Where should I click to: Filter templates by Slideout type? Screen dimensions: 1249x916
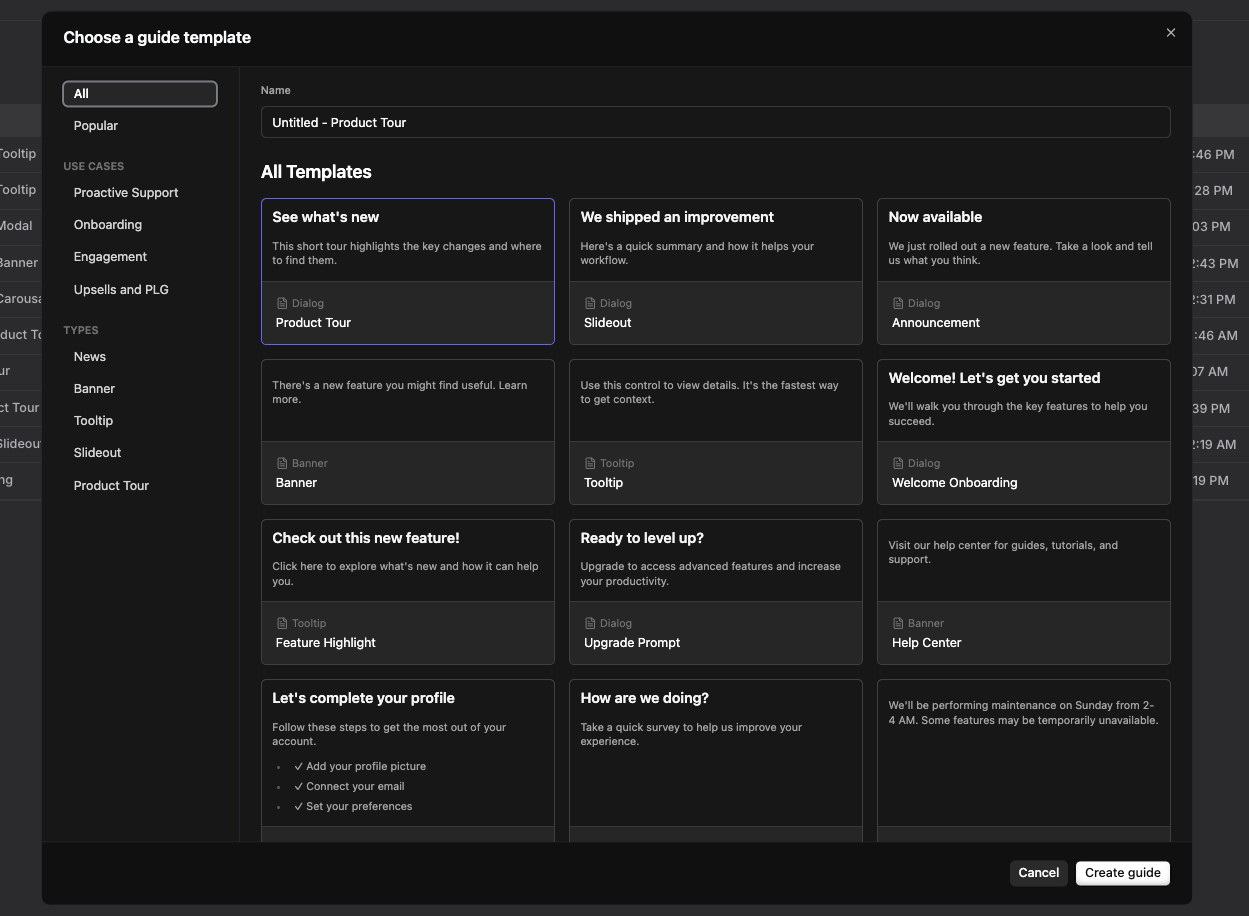(98, 453)
